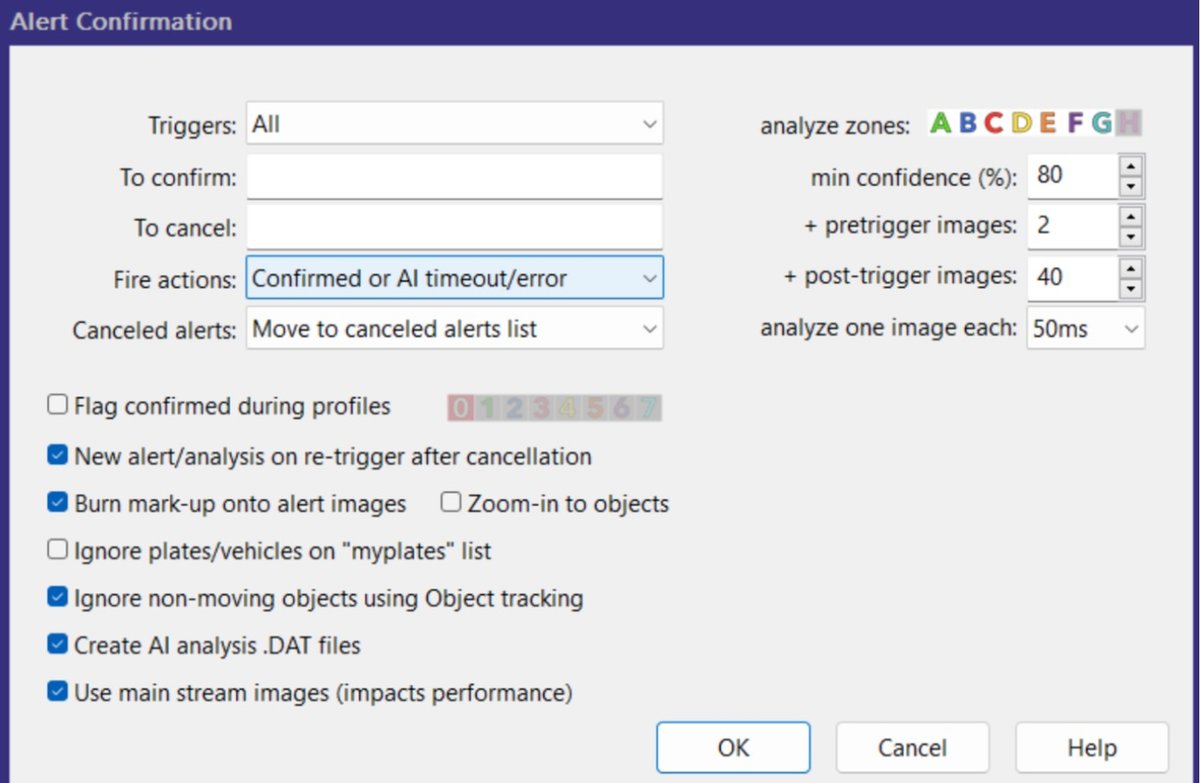
Task: Uncheck Use main stream images option
Action: [57, 691]
